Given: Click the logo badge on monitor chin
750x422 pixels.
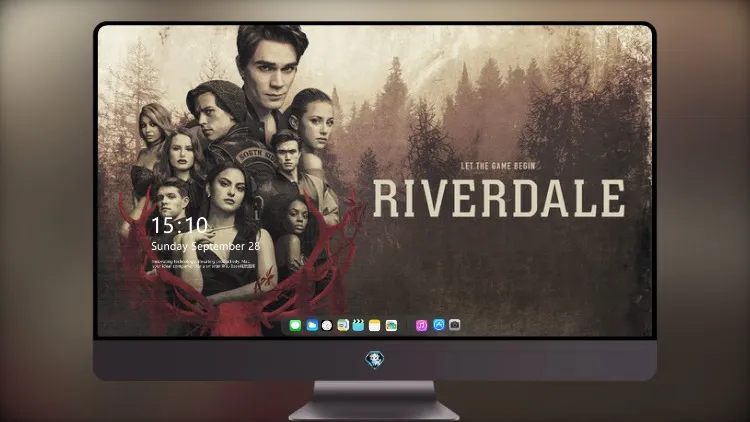Looking at the screenshot, I should pyautogui.click(x=375, y=360).
